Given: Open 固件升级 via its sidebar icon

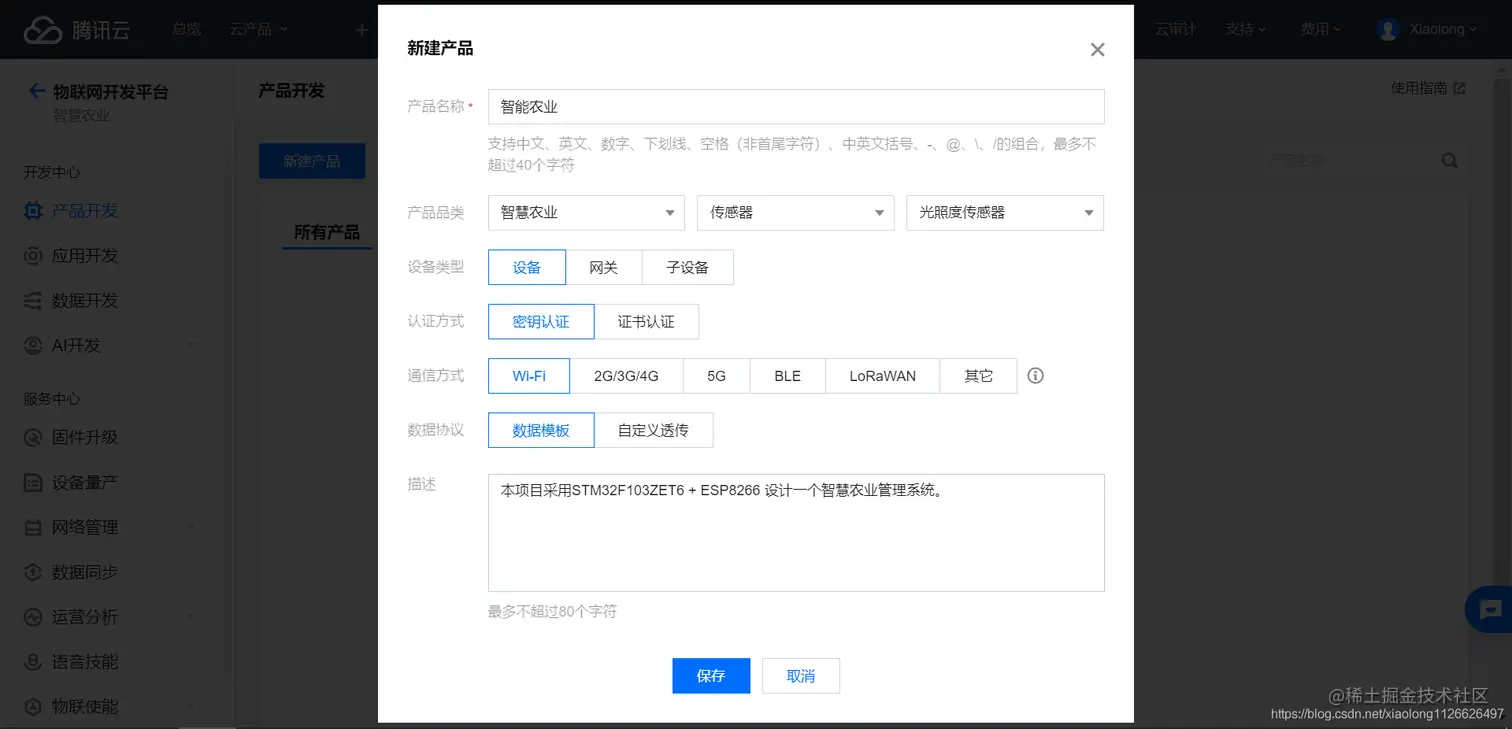Looking at the screenshot, I should [x=33, y=437].
